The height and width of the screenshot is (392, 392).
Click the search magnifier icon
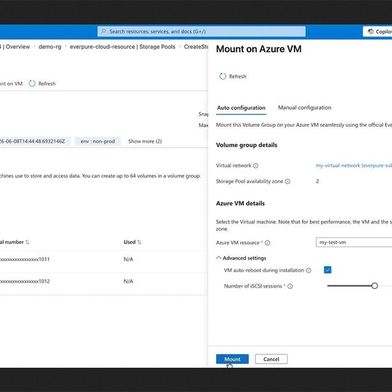[x=103, y=31]
